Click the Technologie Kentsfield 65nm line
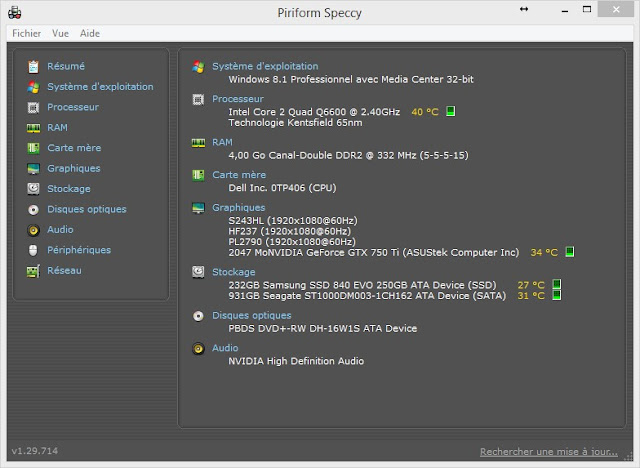The width and height of the screenshot is (640, 468). 296,122
